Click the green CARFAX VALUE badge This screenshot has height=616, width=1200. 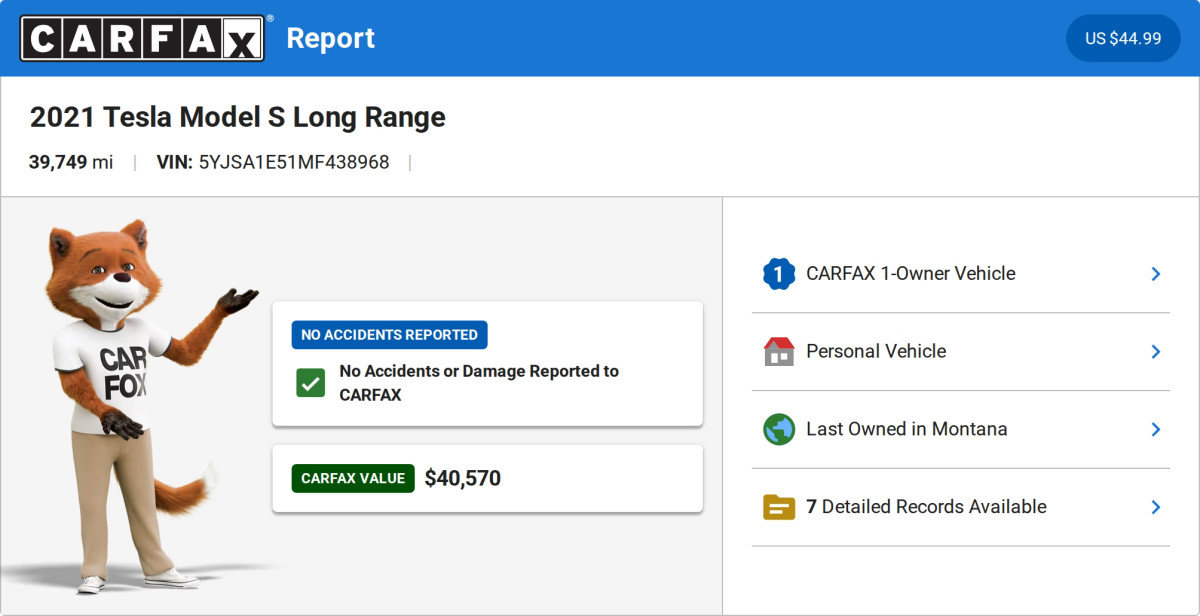pos(352,478)
